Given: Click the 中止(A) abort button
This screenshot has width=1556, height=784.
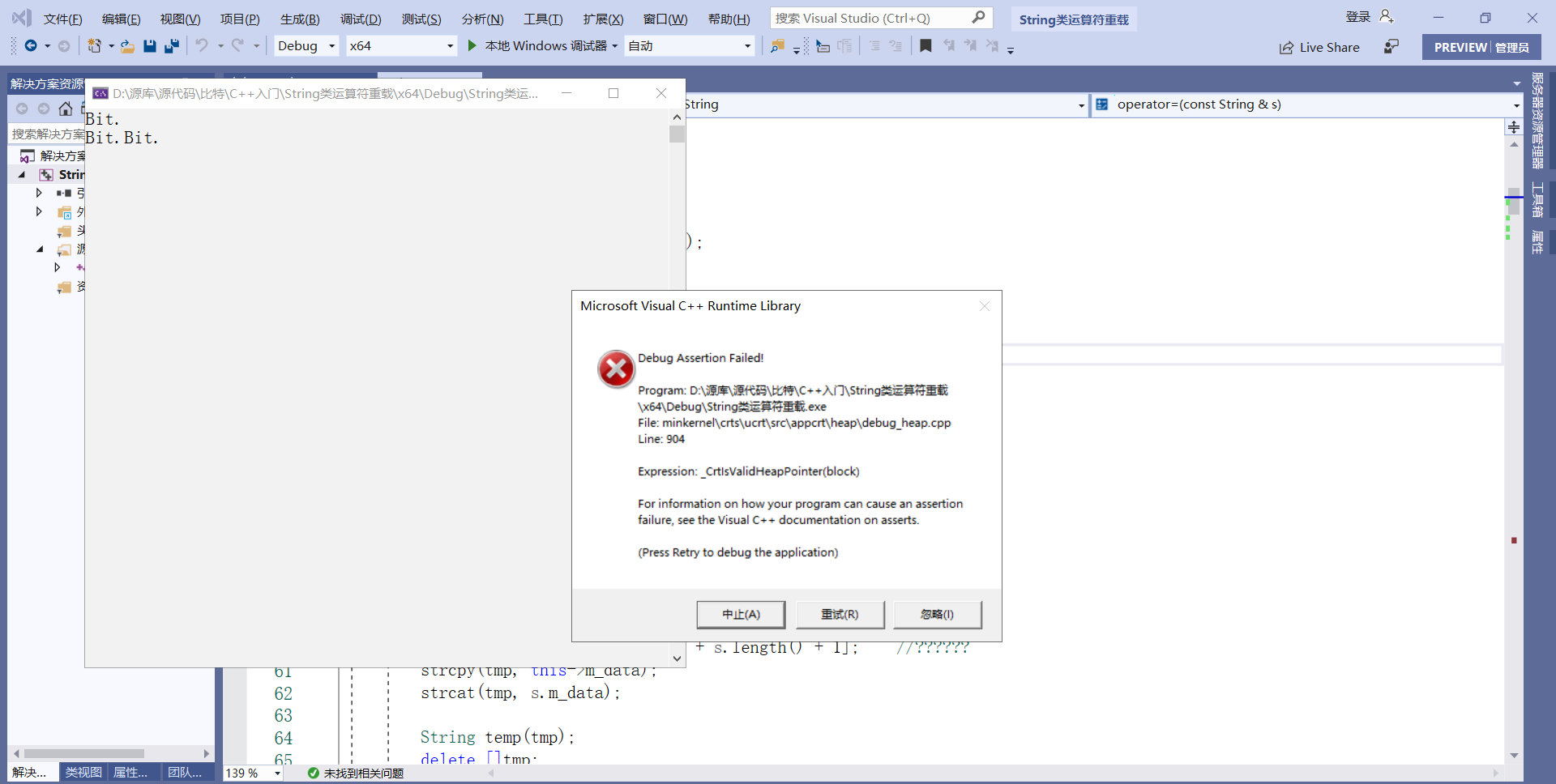Looking at the screenshot, I should [x=741, y=615].
